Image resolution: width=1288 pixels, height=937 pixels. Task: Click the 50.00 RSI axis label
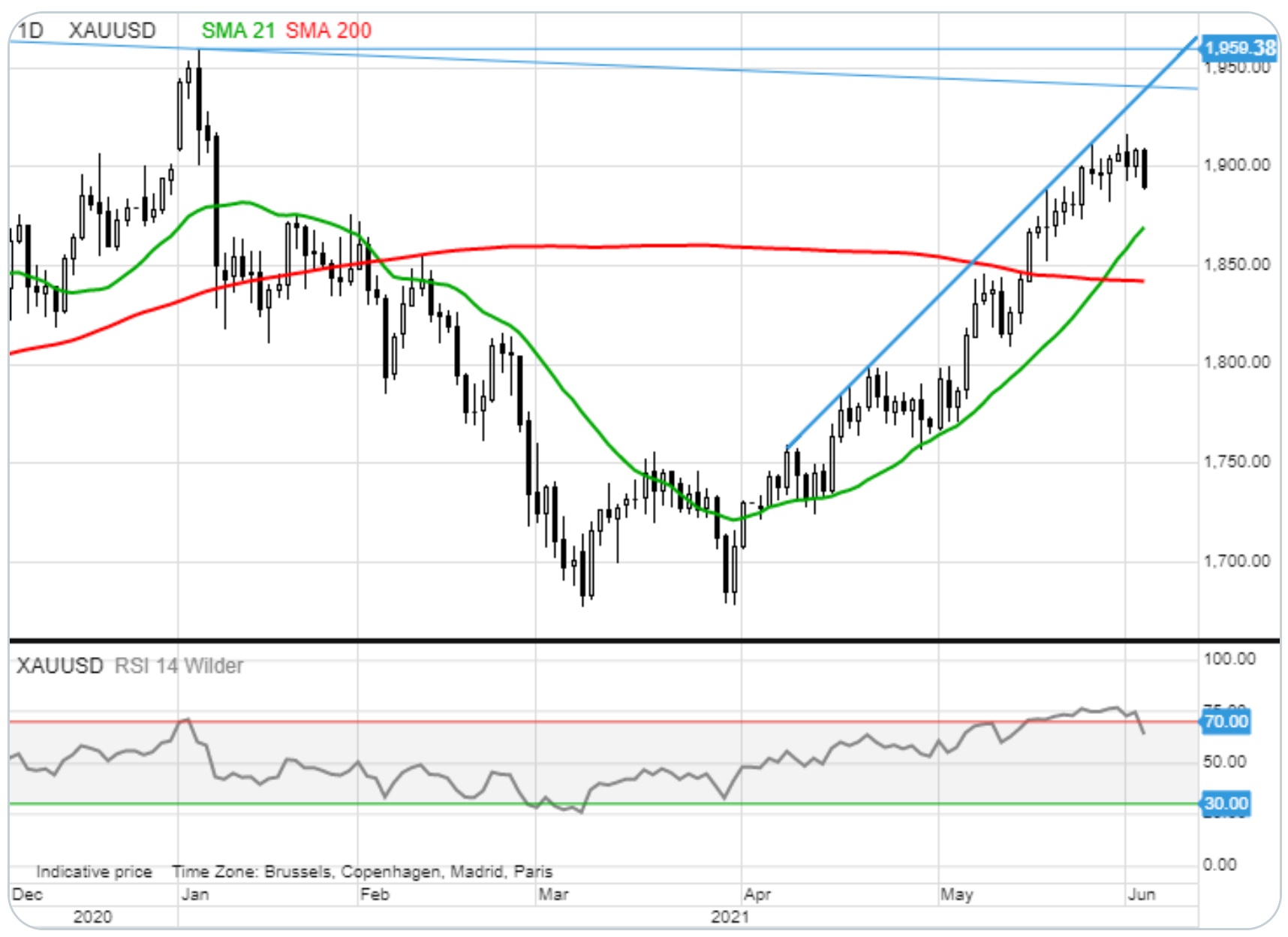1224,761
